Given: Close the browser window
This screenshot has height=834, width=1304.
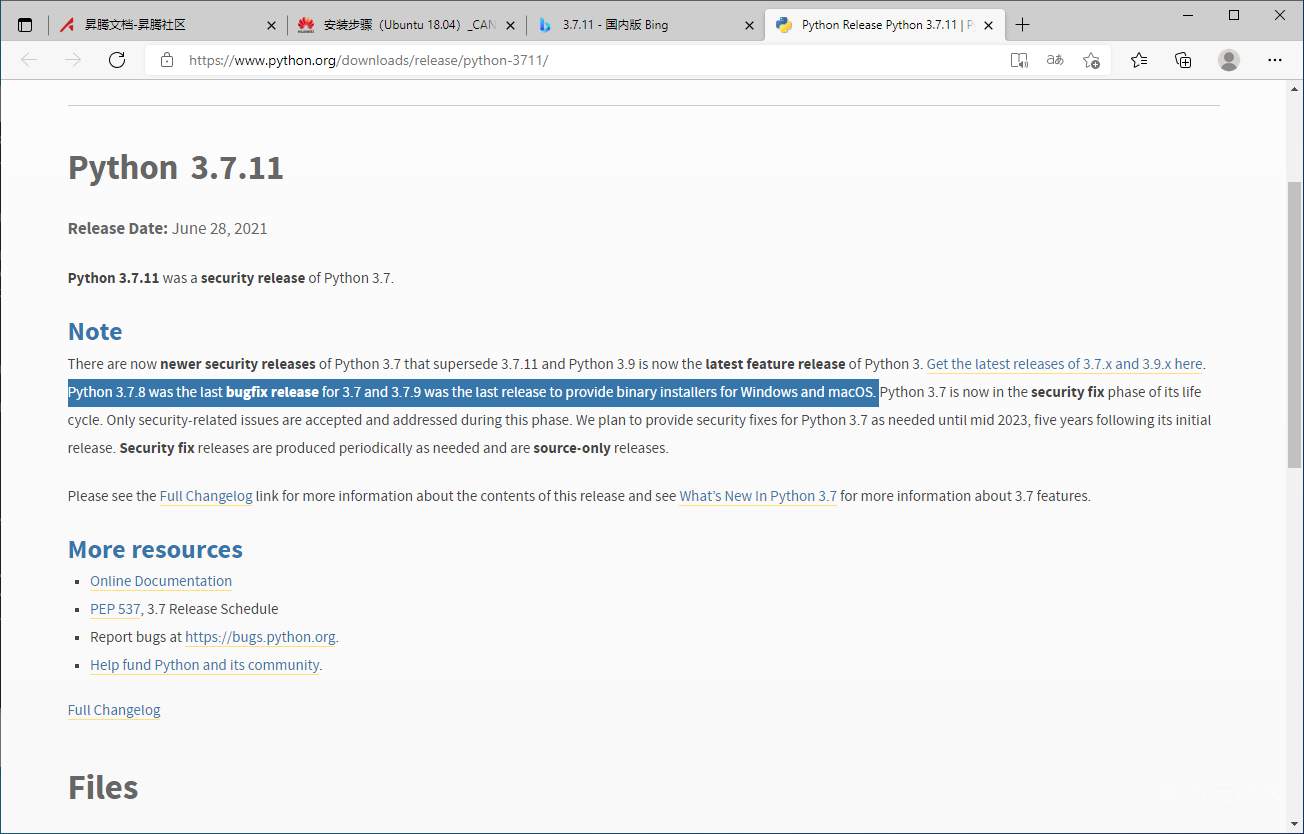Looking at the screenshot, I should pyautogui.click(x=1280, y=15).
